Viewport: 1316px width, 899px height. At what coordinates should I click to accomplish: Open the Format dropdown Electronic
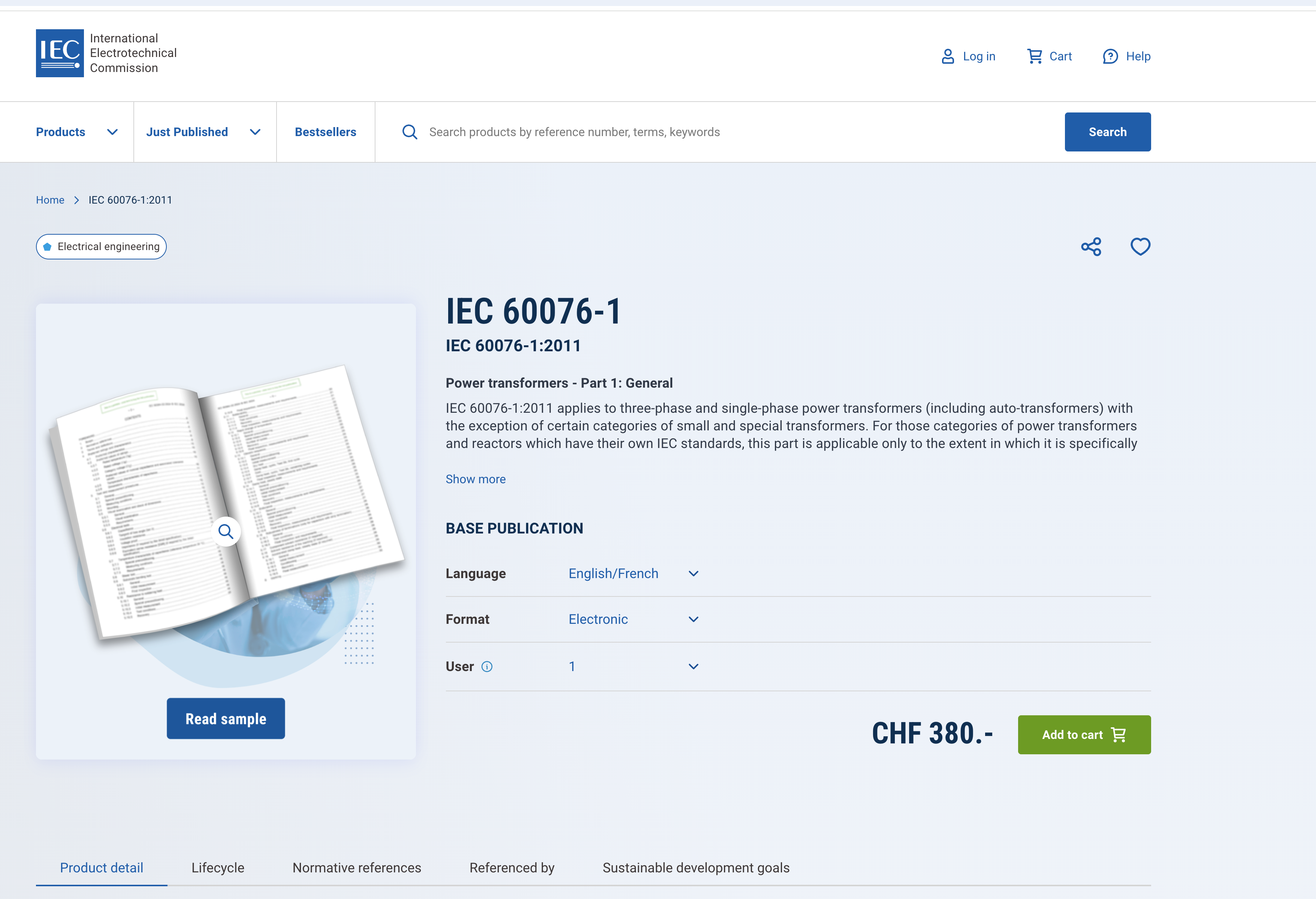(634, 619)
